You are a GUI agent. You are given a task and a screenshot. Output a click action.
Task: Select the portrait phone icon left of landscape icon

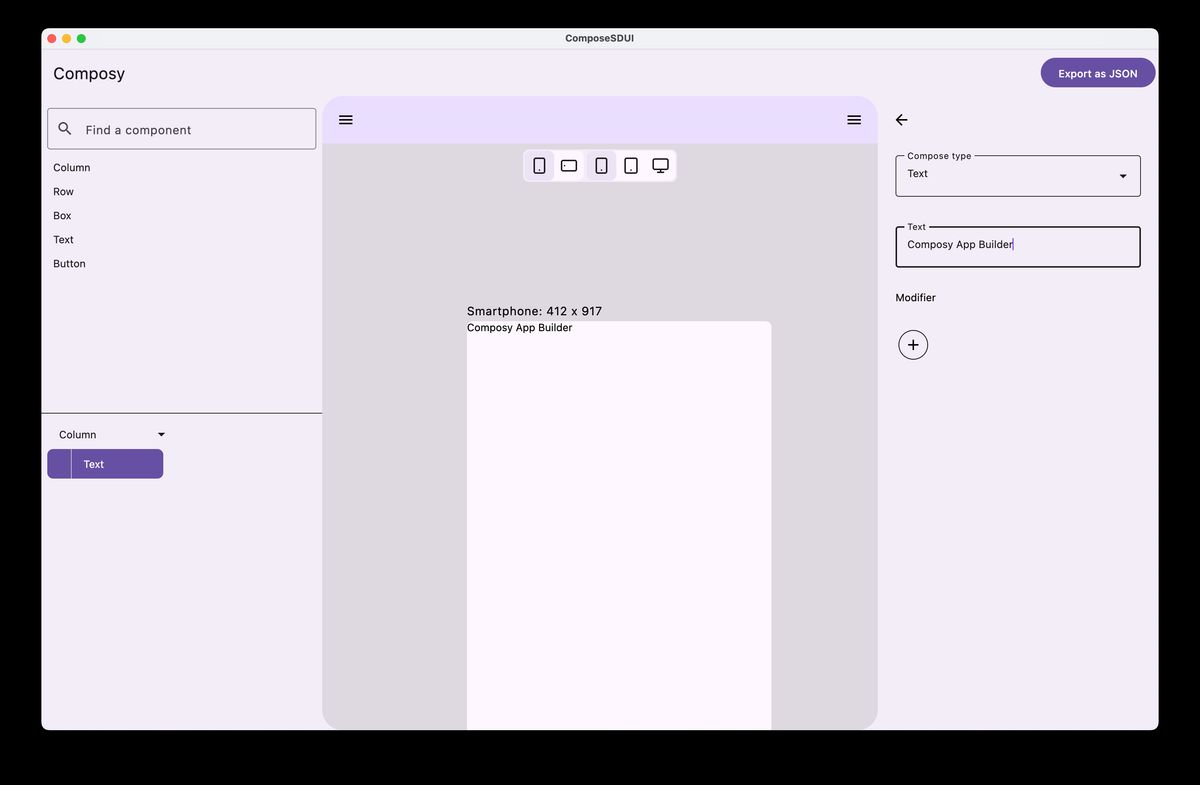pyautogui.click(x=539, y=166)
